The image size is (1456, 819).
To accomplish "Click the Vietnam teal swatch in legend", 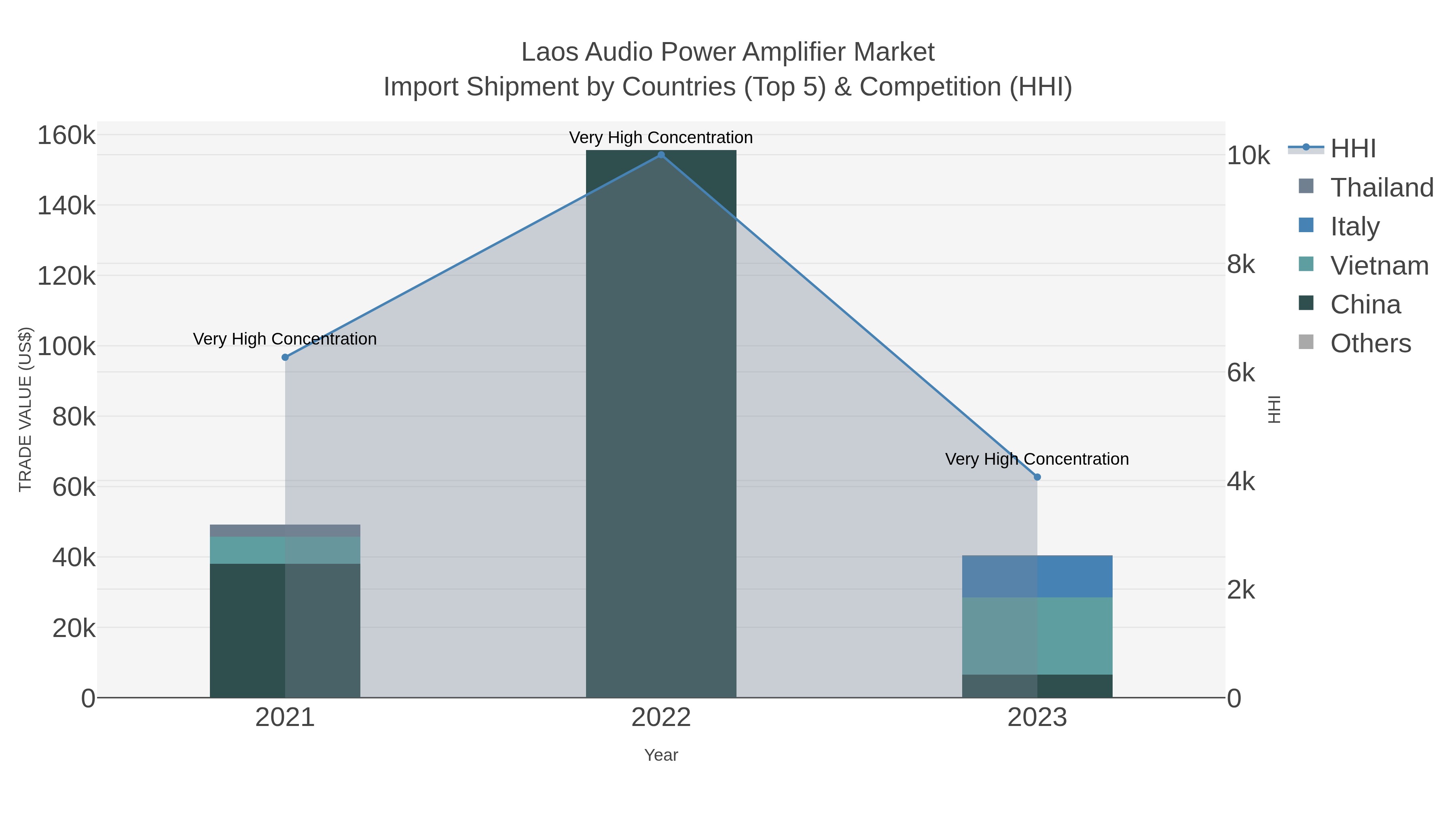I will (x=1306, y=264).
